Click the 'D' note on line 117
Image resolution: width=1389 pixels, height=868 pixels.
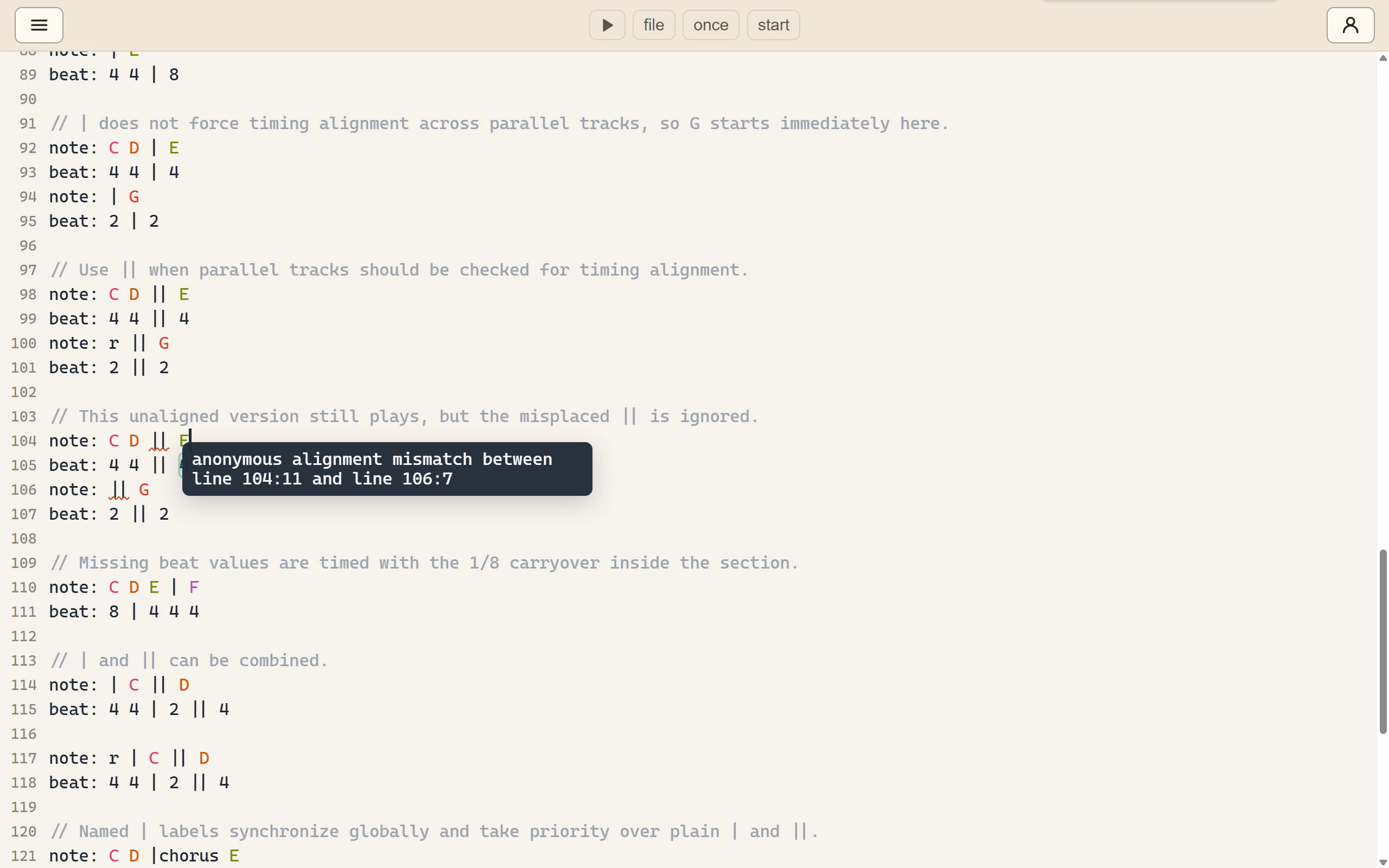(204, 758)
